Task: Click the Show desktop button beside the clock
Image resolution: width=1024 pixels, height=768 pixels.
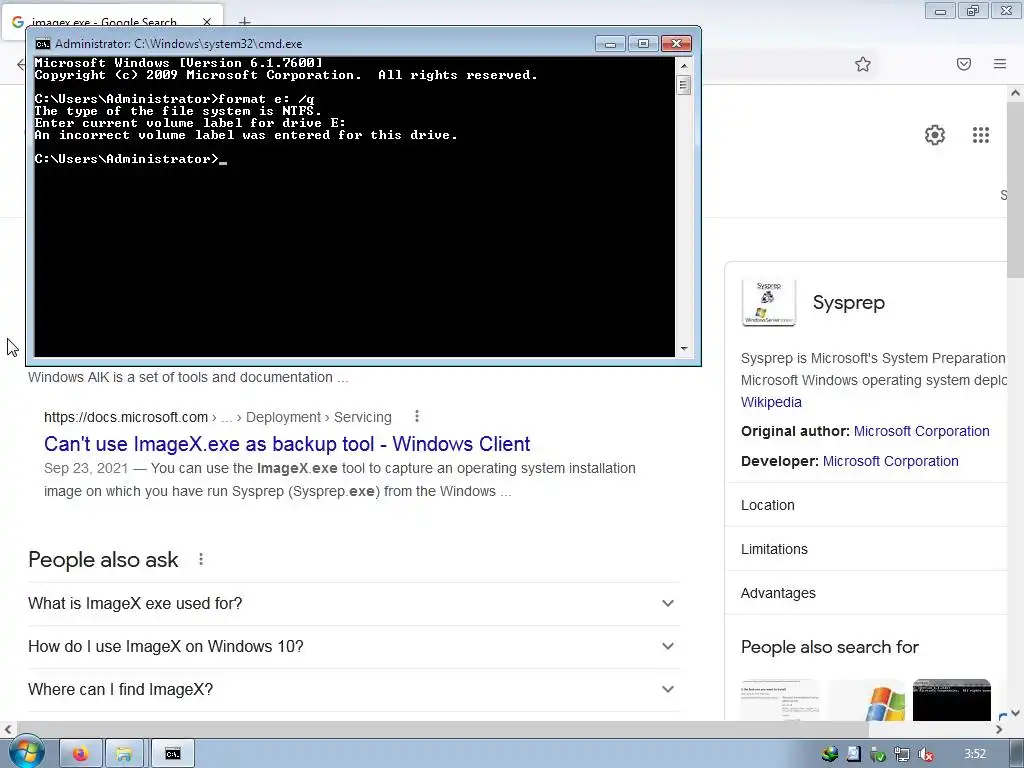Action: 1019,754
